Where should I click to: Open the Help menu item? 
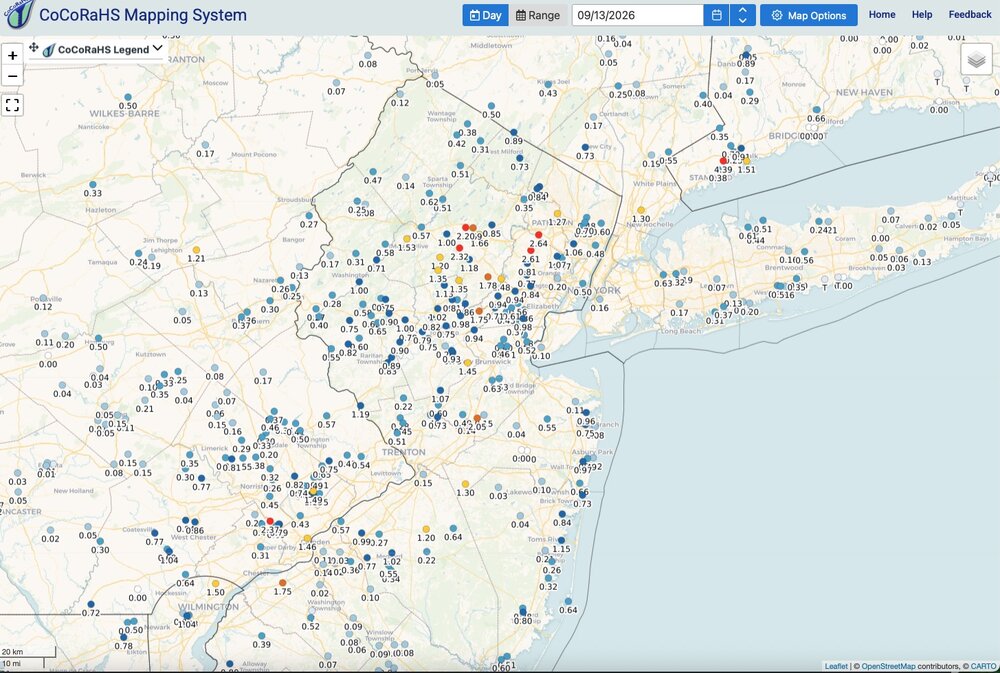point(922,15)
